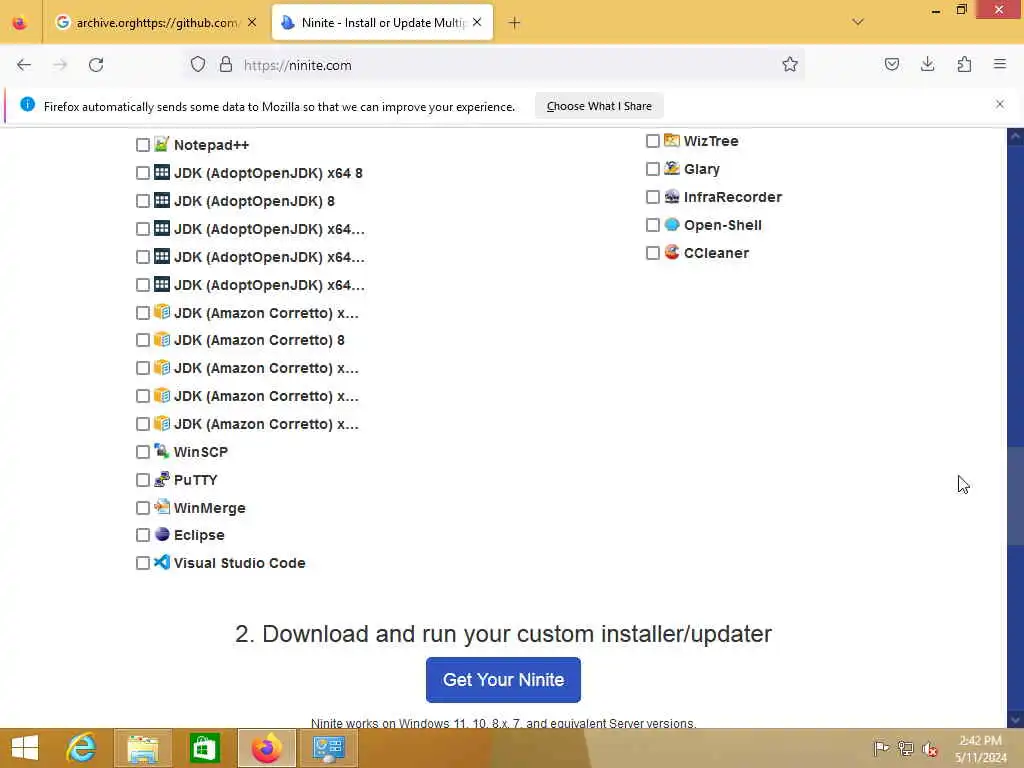Check the Notepad++ checkbox
This screenshot has height=768, width=1024.
coord(143,145)
